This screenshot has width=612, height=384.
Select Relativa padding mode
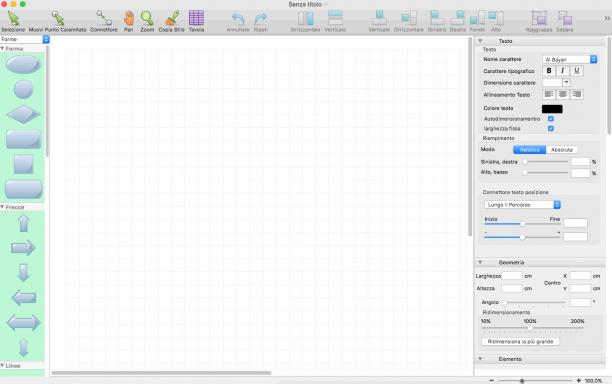pos(529,150)
